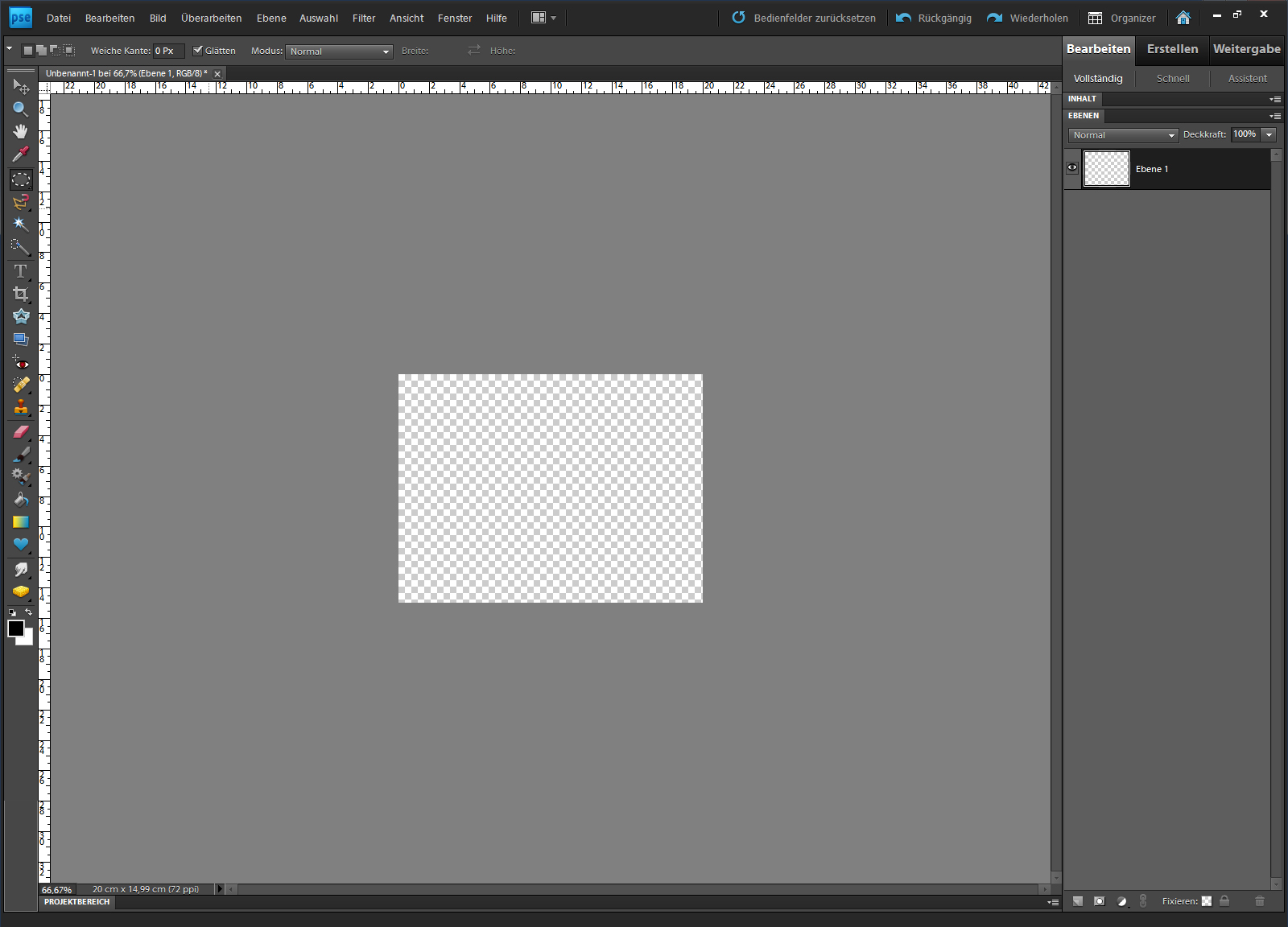Select the Eraser tool
This screenshot has width=1288, height=927.
[21, 432]
